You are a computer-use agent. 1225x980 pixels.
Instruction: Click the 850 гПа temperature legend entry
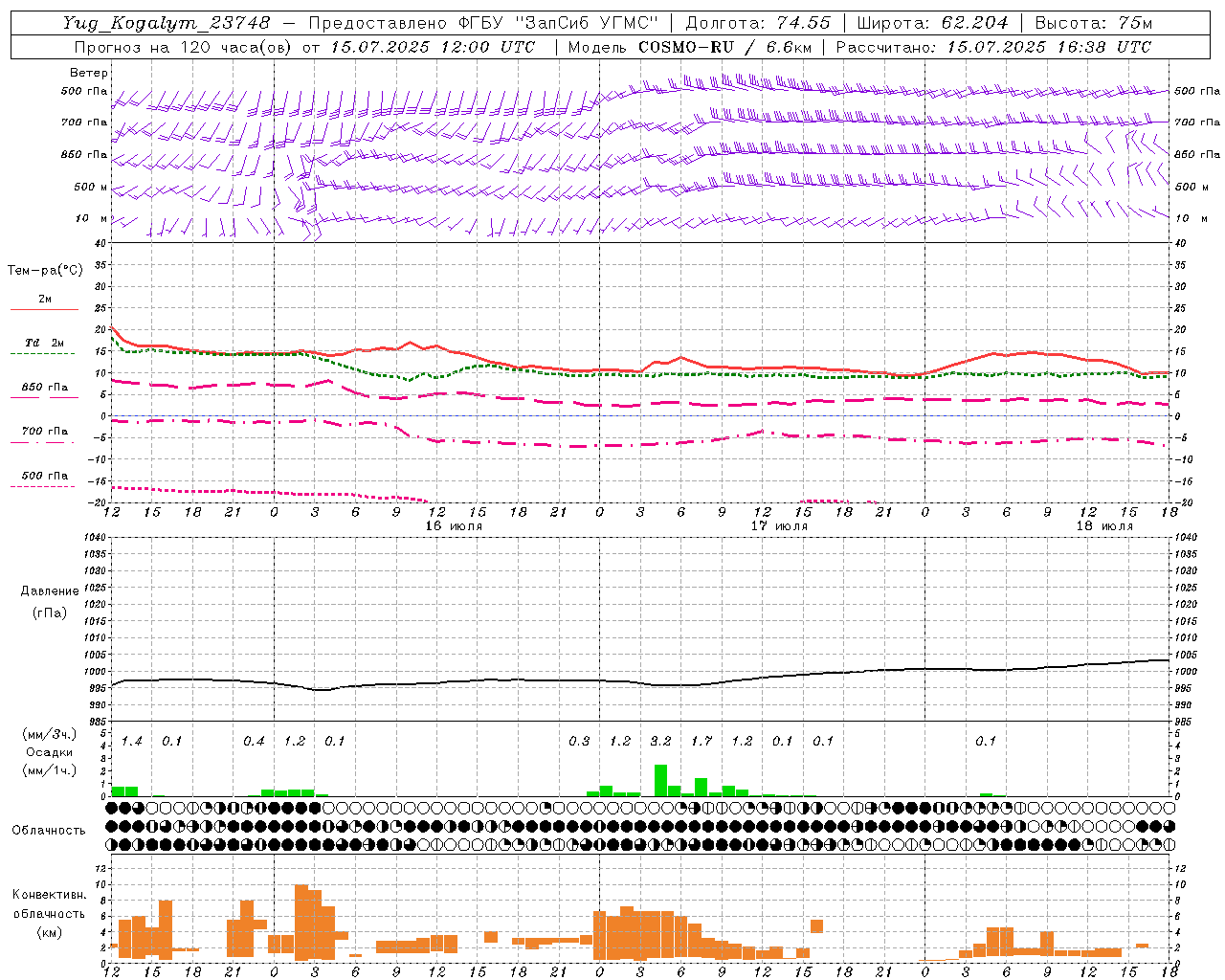(x=45, y=388)
